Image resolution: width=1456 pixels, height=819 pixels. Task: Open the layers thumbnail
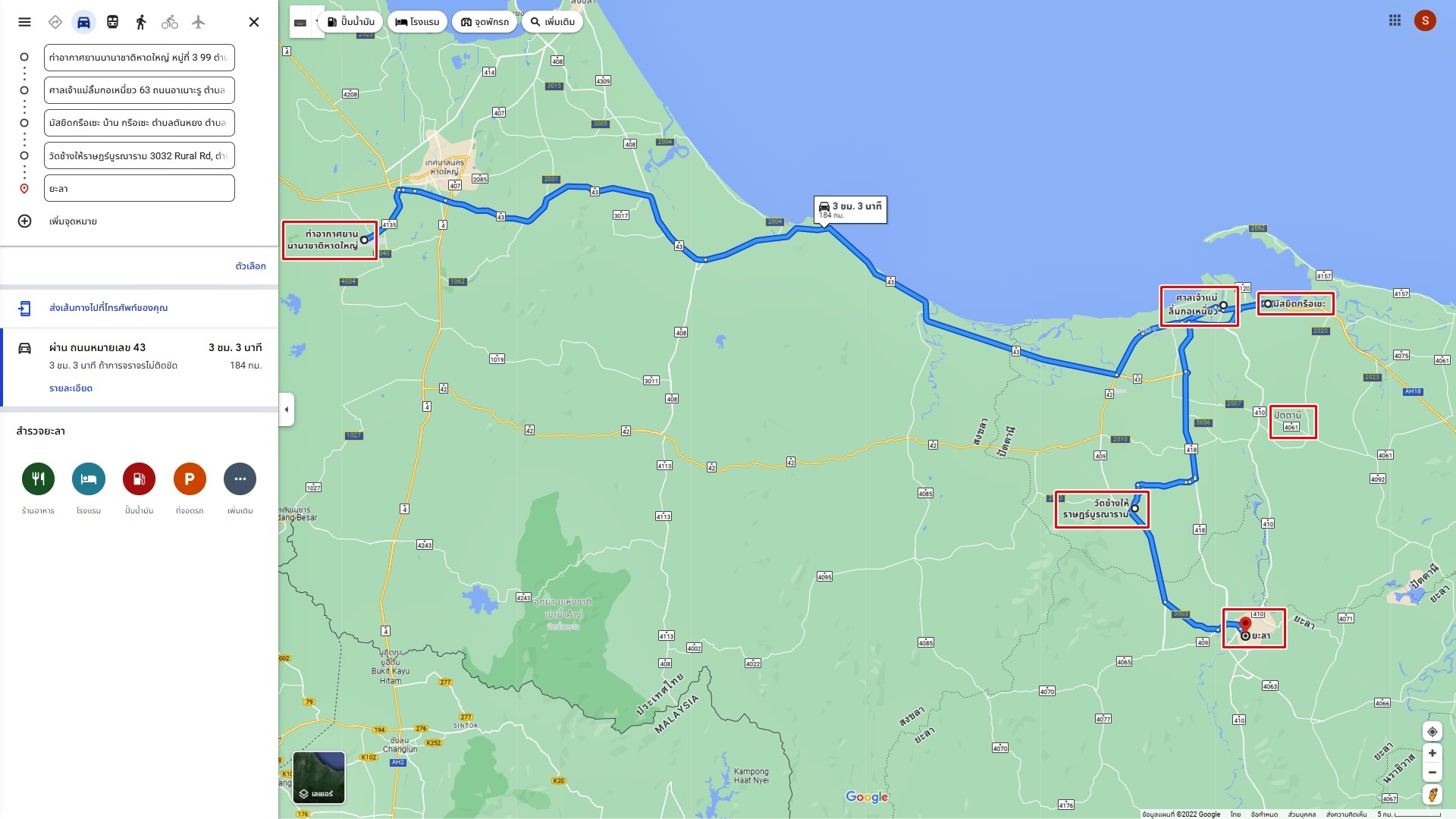[318, 777]
